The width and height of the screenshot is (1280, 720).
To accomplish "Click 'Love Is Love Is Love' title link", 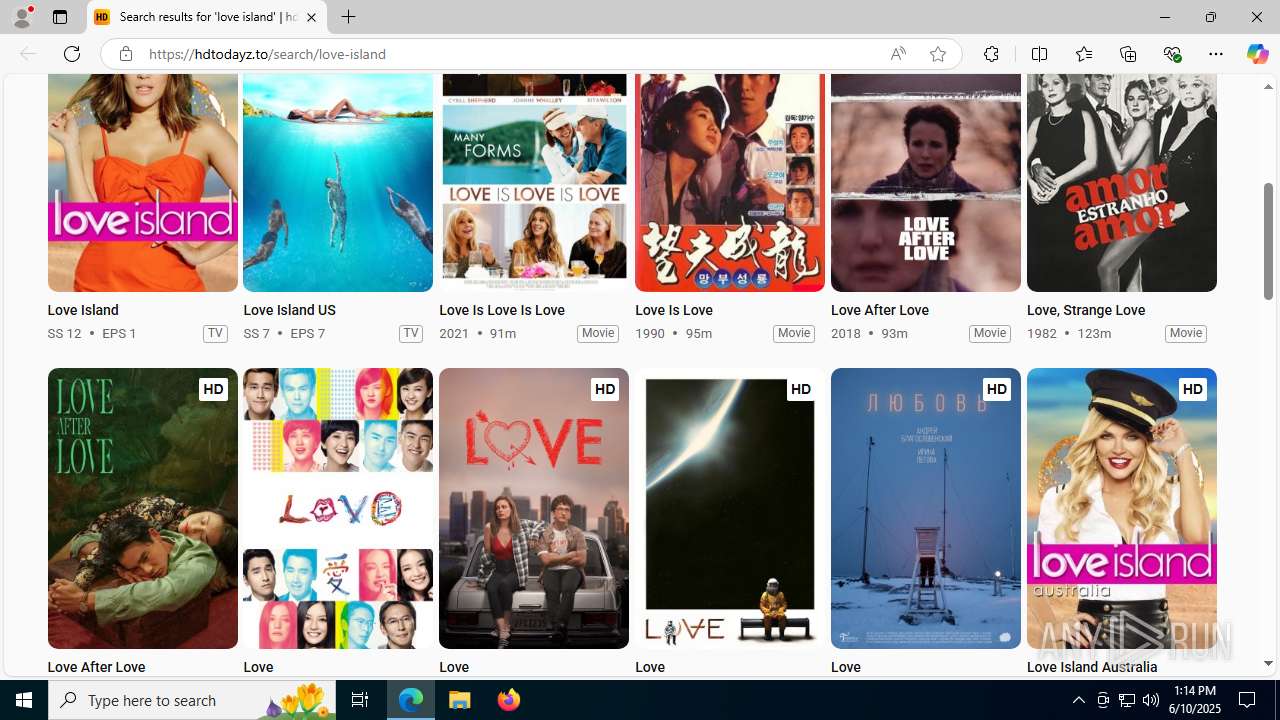I will (502, 310).
